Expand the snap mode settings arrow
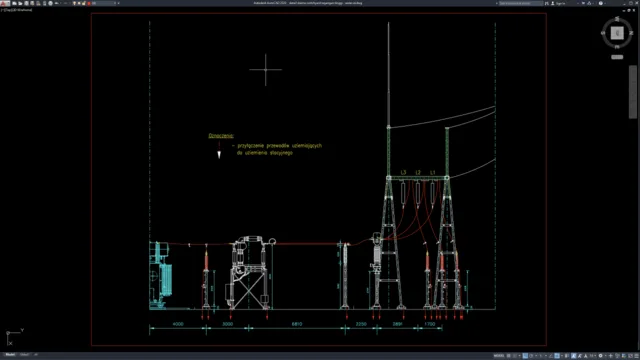Screen dimensions: 640x360 pyautogui.click(x=520, y=356)
